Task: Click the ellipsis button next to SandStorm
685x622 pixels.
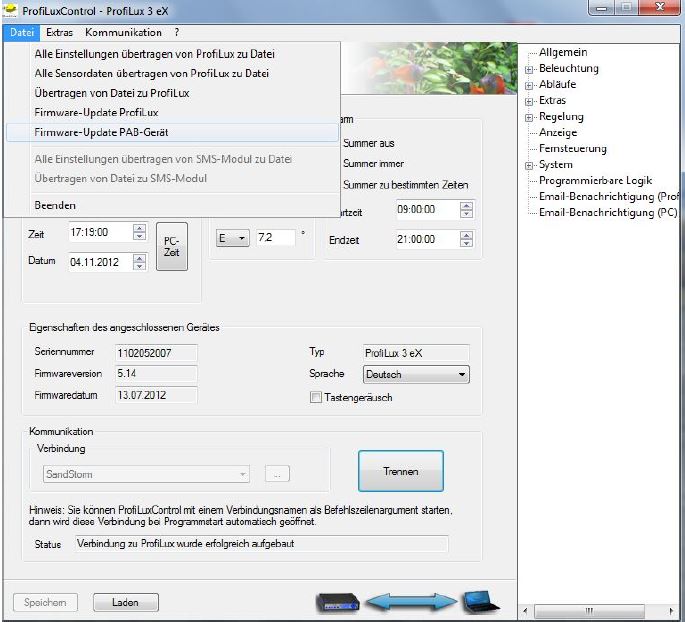Action: pyautogui.click(x=277, y=474)
